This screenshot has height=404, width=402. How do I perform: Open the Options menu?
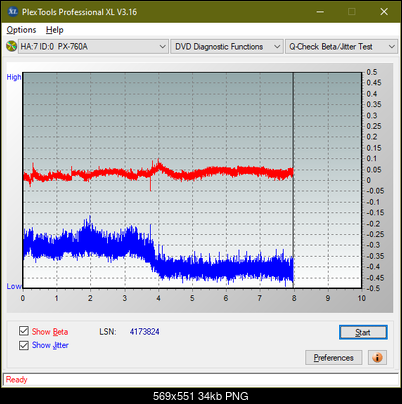pos(21,30)
